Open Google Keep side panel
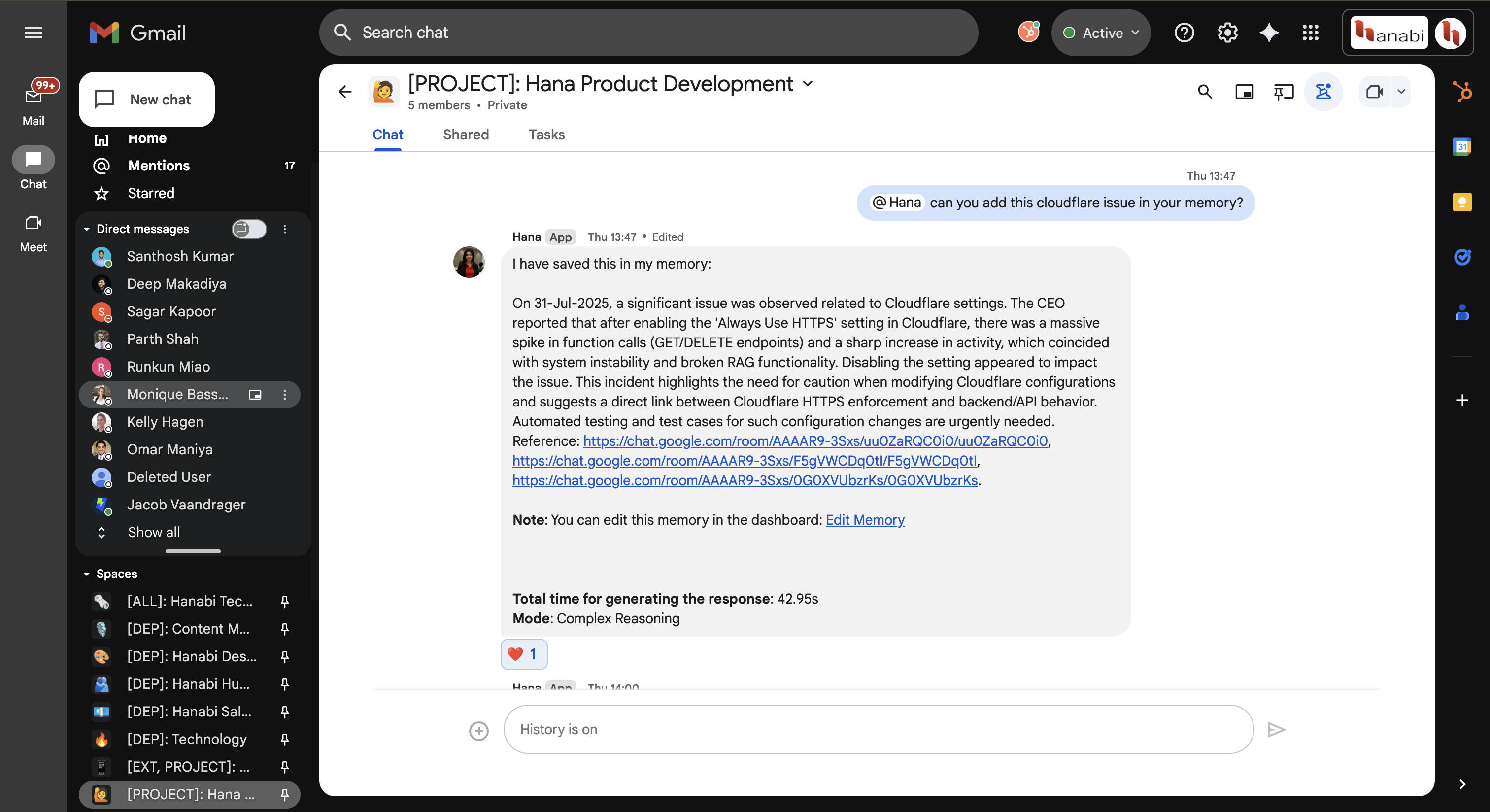 click(x=1462, y=202)
